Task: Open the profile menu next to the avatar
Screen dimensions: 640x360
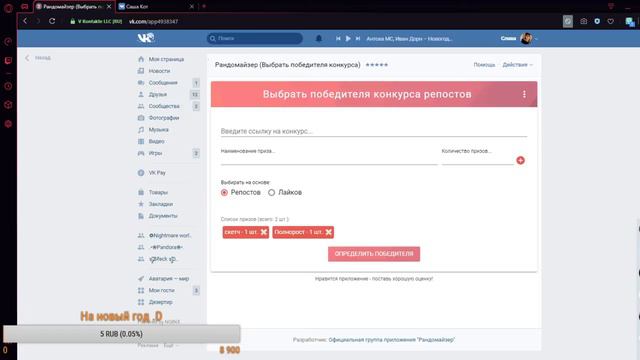Action: pos(536,39)
